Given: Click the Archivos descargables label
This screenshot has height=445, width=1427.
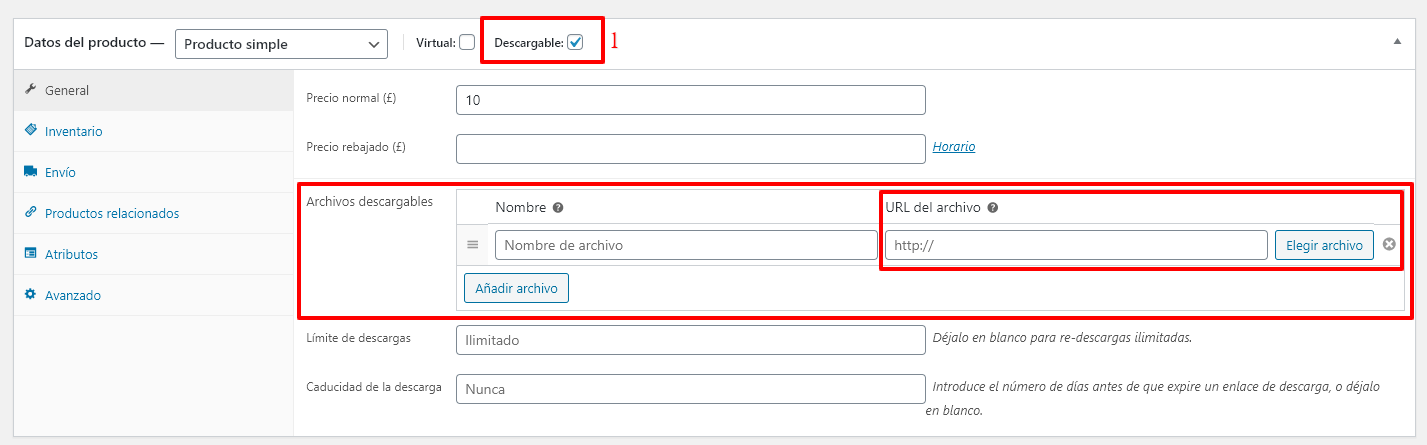Looking at the screenshot, I should coord(369,202).
